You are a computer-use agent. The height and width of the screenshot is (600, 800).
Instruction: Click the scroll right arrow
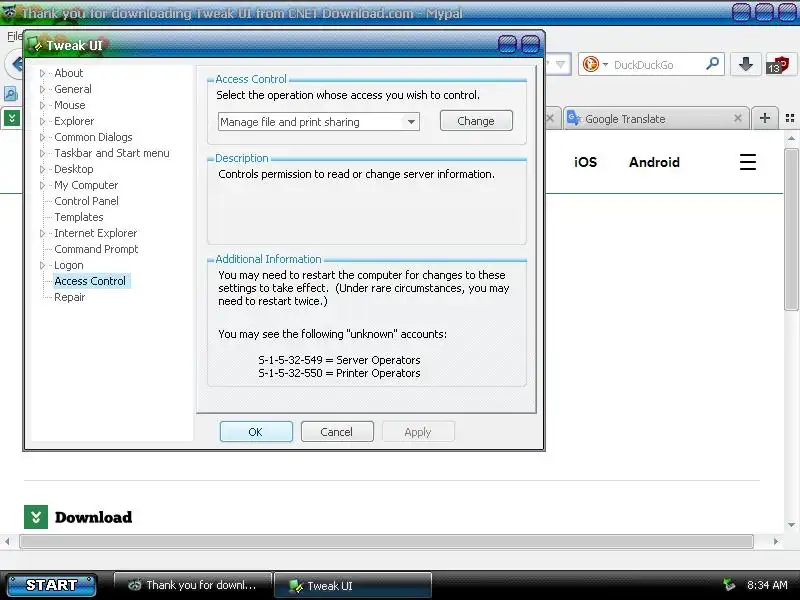pyautogui.click(x=776, y=541)
